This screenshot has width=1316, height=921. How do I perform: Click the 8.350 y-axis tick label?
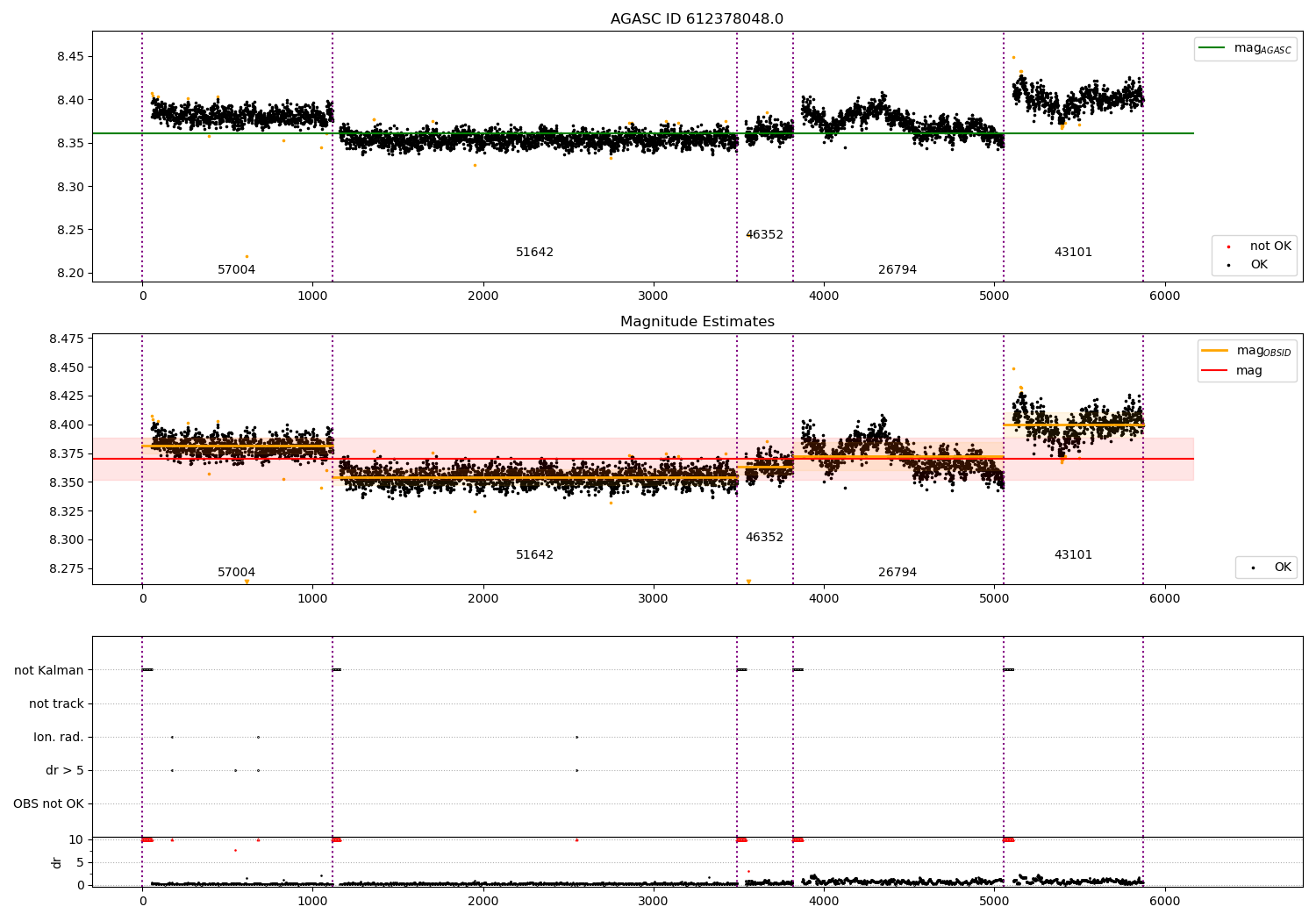67,483
